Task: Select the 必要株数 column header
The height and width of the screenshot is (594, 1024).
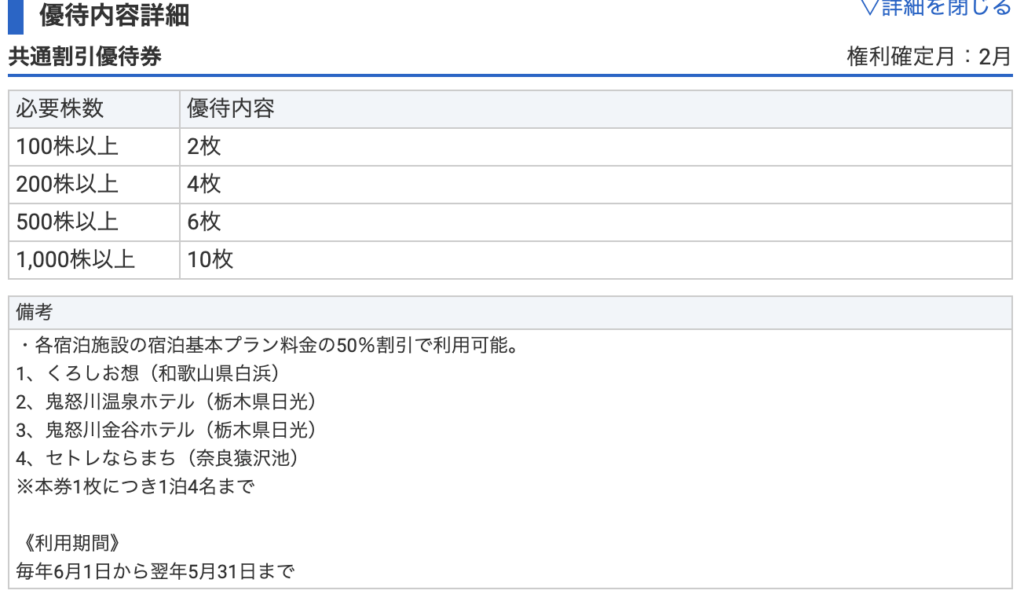Action: coord(60,109)
